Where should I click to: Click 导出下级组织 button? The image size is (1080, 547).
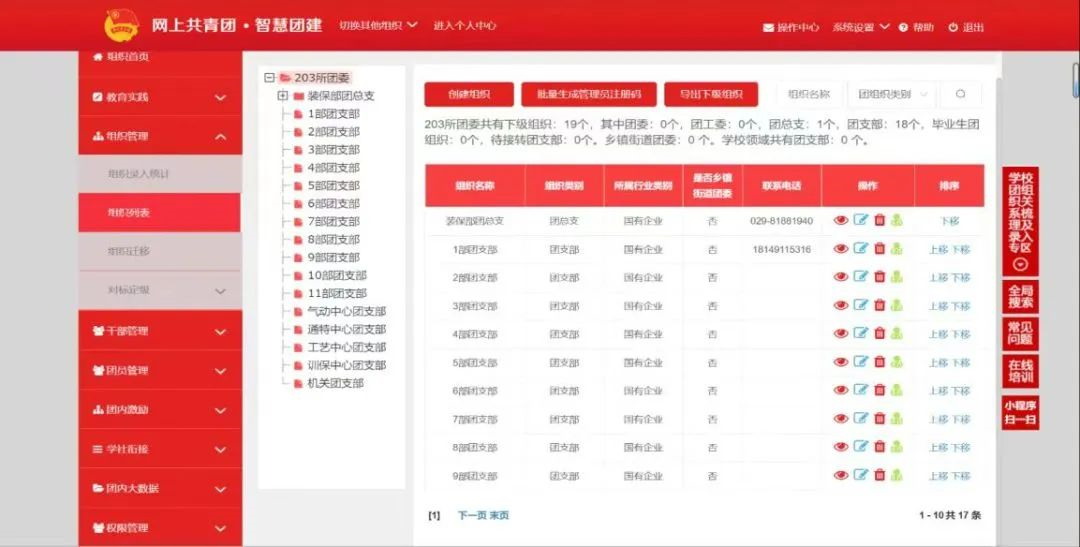711,94
